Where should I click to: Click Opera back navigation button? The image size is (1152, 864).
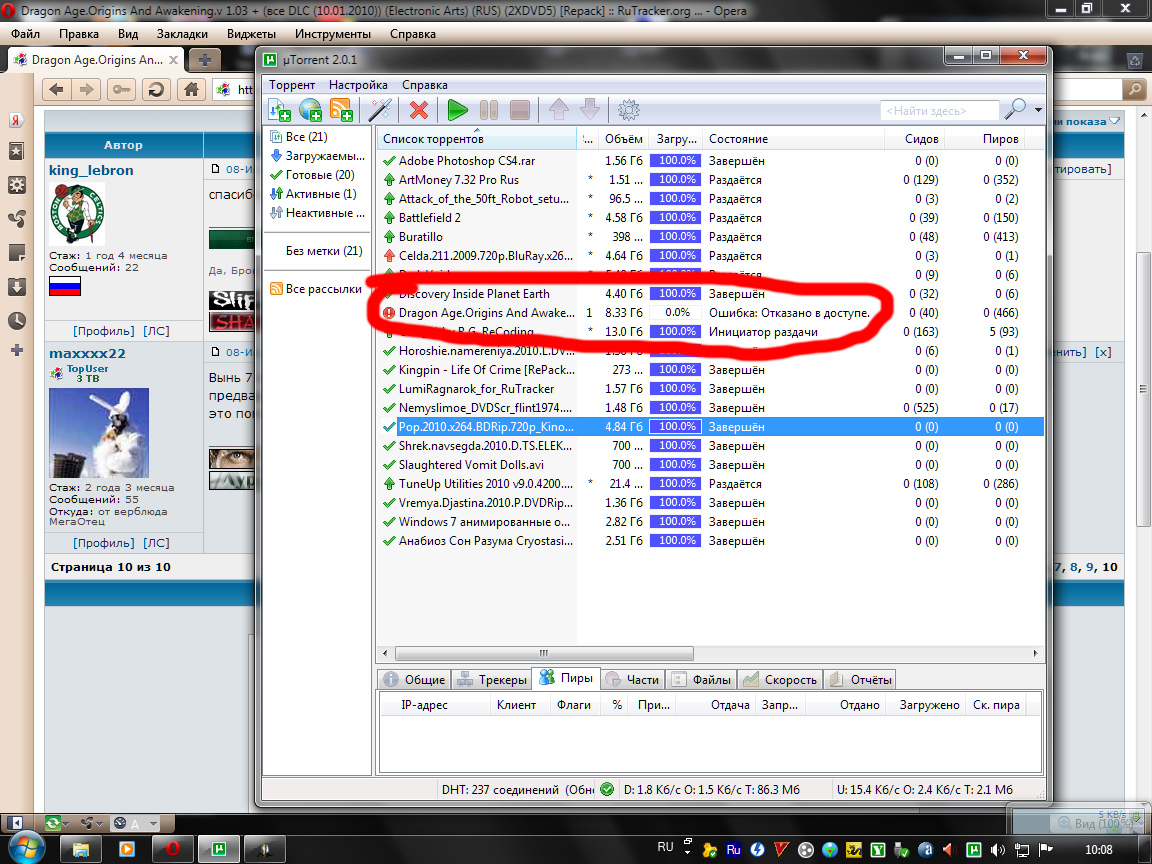click(57, 90)
